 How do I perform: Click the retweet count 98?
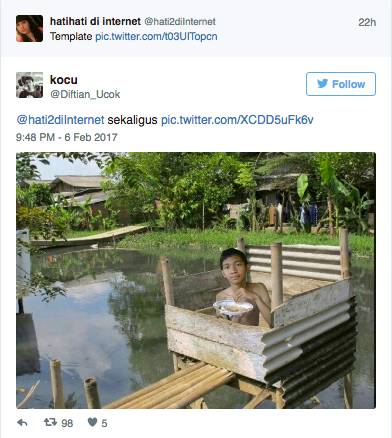(x=67, y=423)
